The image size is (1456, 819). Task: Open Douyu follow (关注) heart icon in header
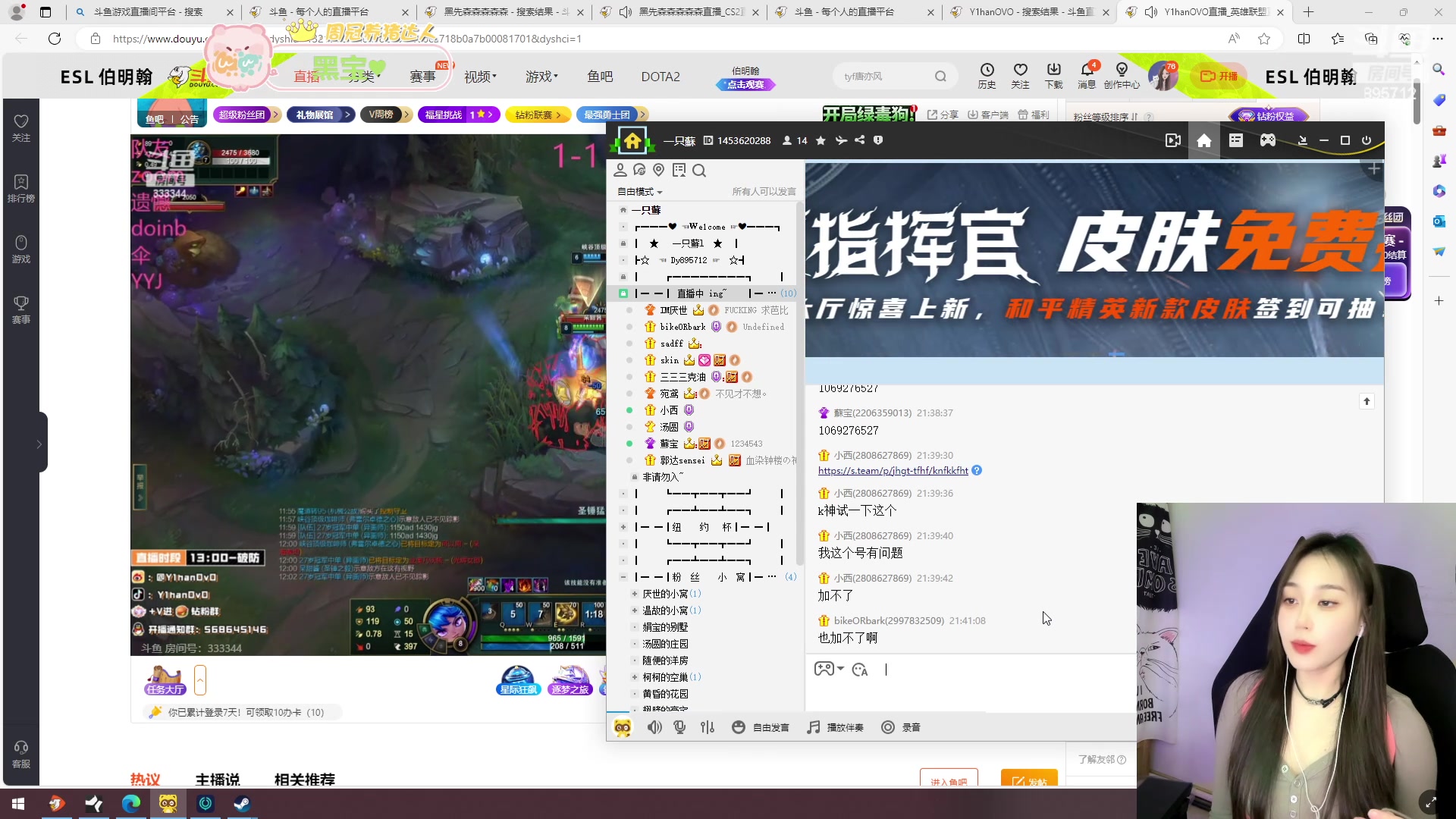[x=1021, y=75]
